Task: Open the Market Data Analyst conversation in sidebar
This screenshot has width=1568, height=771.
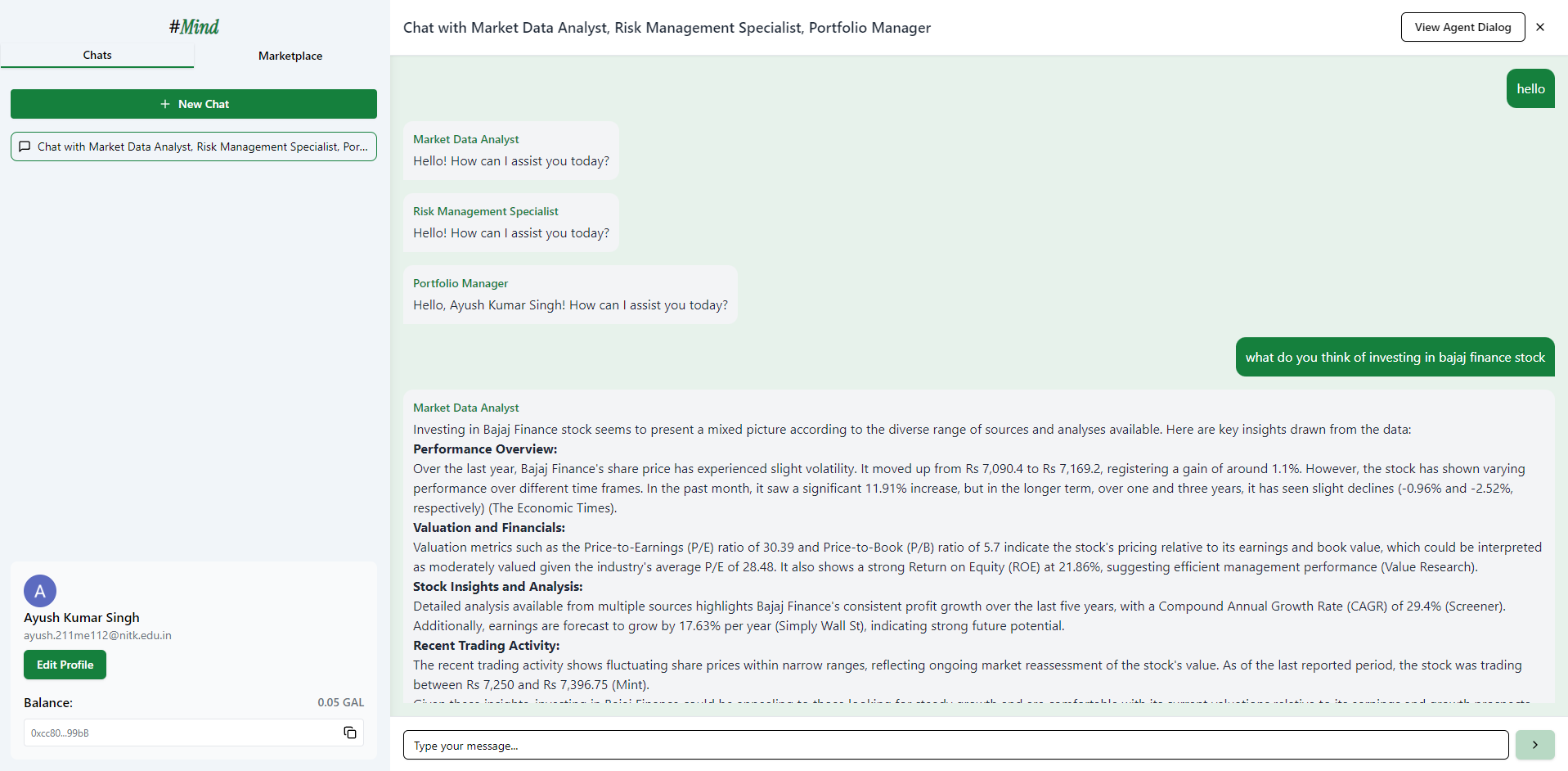Action: [193, 147]
